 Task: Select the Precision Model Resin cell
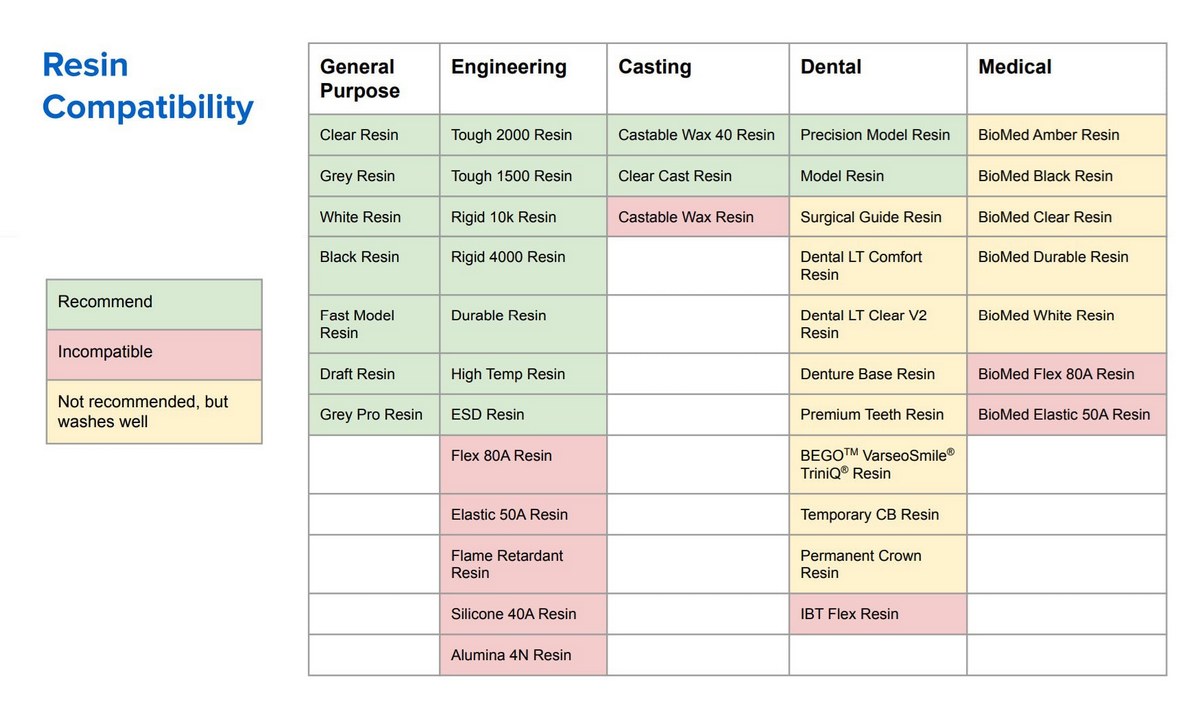tap(875, 135)
